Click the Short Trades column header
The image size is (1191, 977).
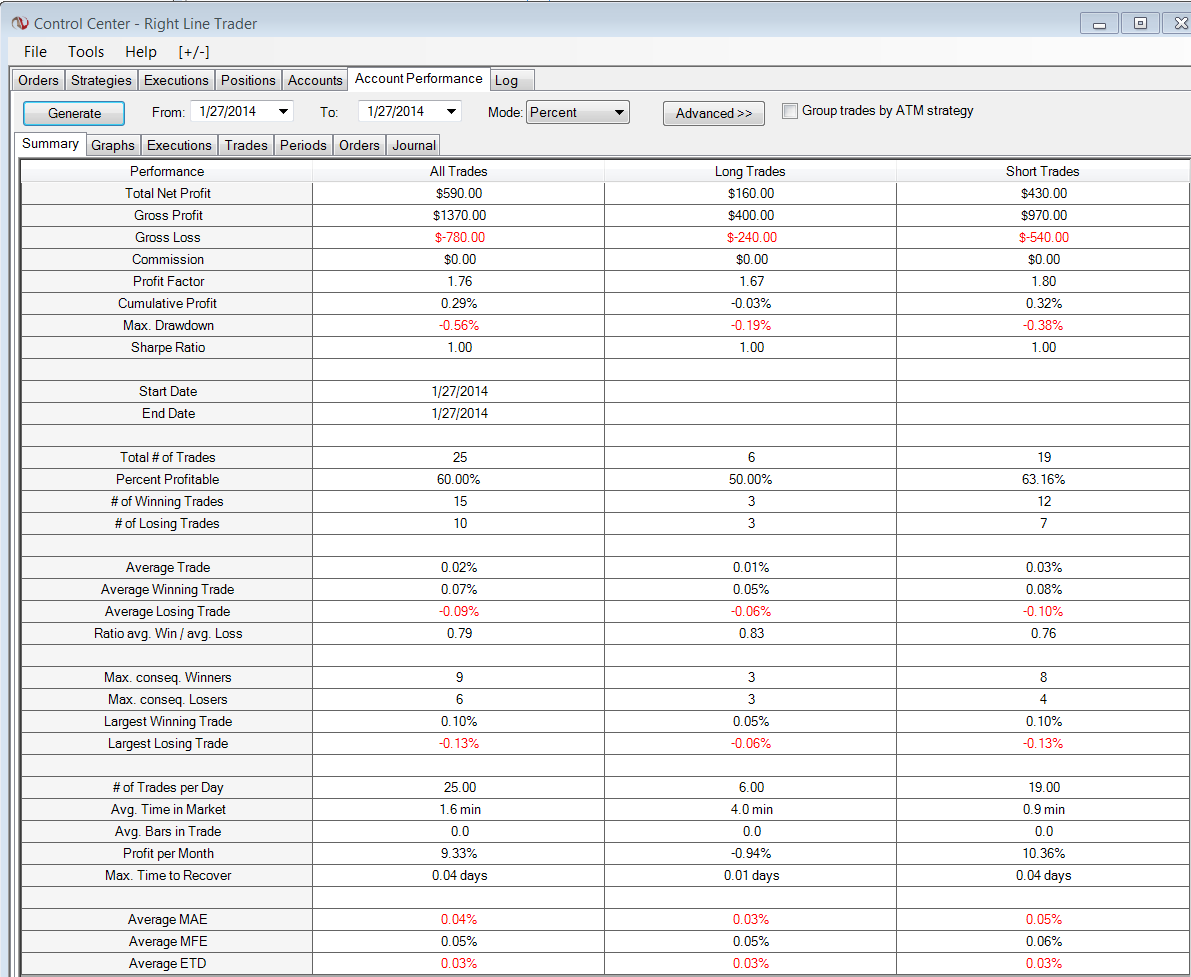[1043, 171]
